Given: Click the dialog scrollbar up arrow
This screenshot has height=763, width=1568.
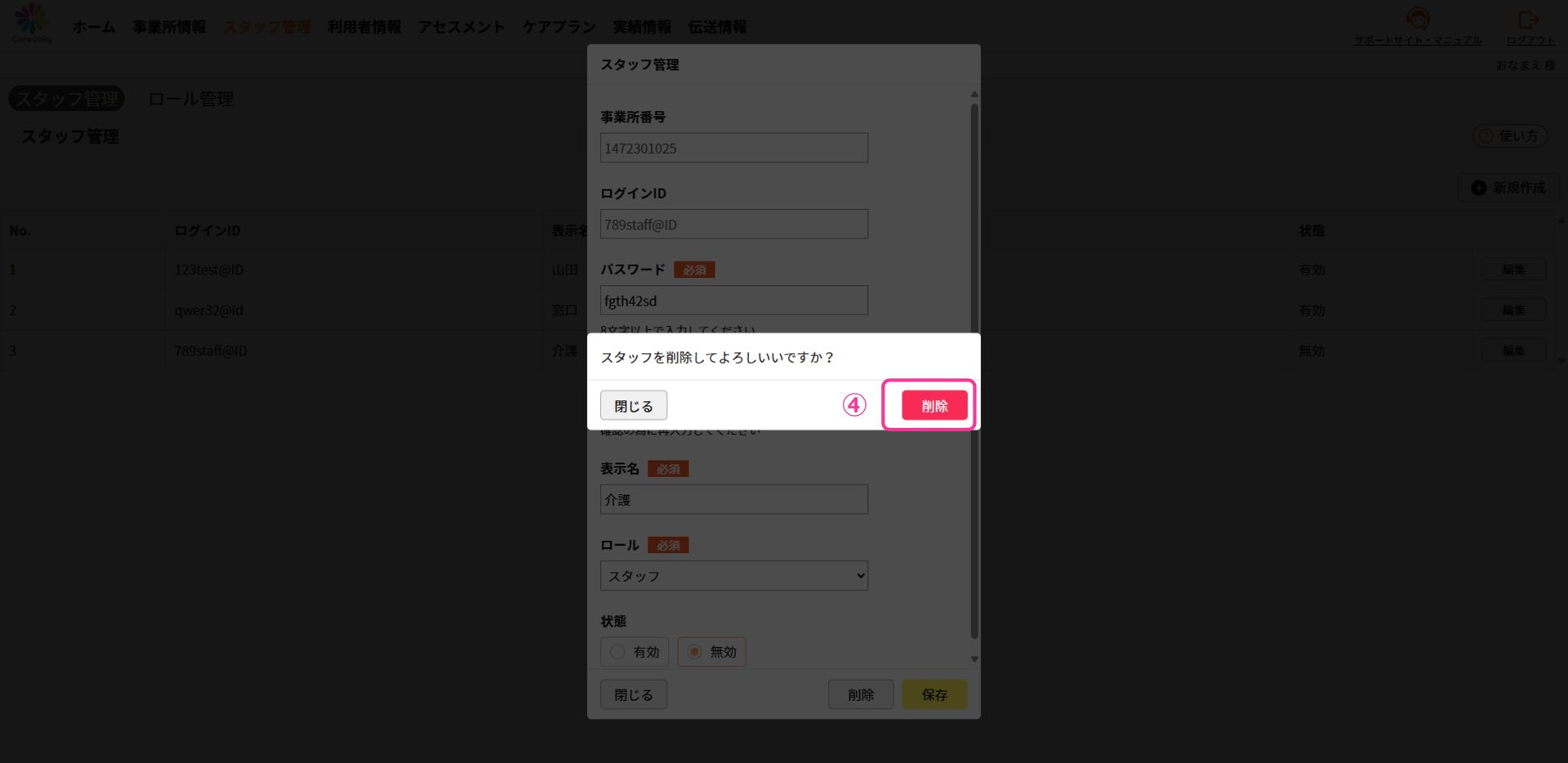Looking at the screenshot, I should [973, 95].
